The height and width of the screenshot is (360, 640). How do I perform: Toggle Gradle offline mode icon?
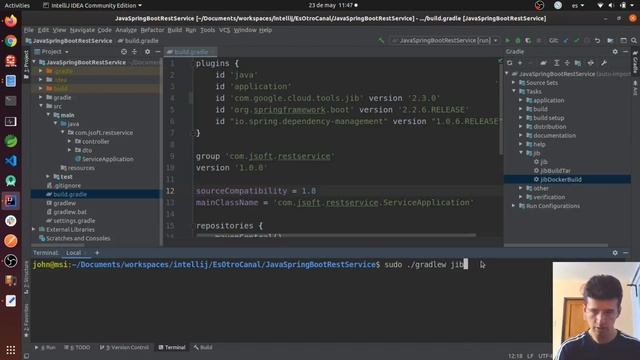click(591, 63)
